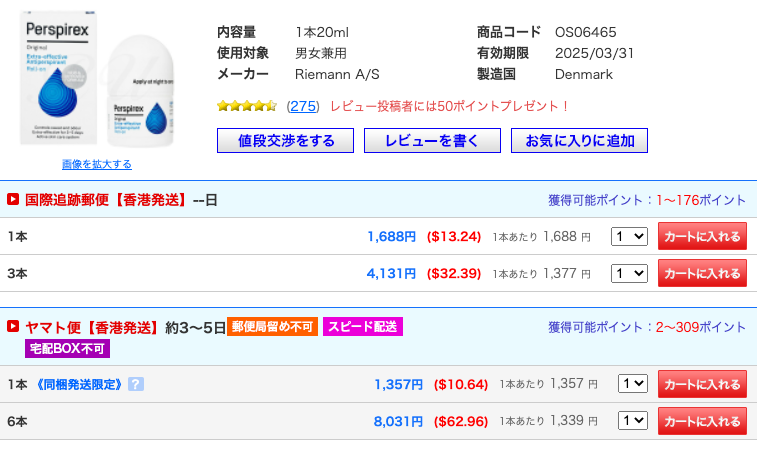Click the price 8,031円
769x451 pixels.
[x=398, y=421]
